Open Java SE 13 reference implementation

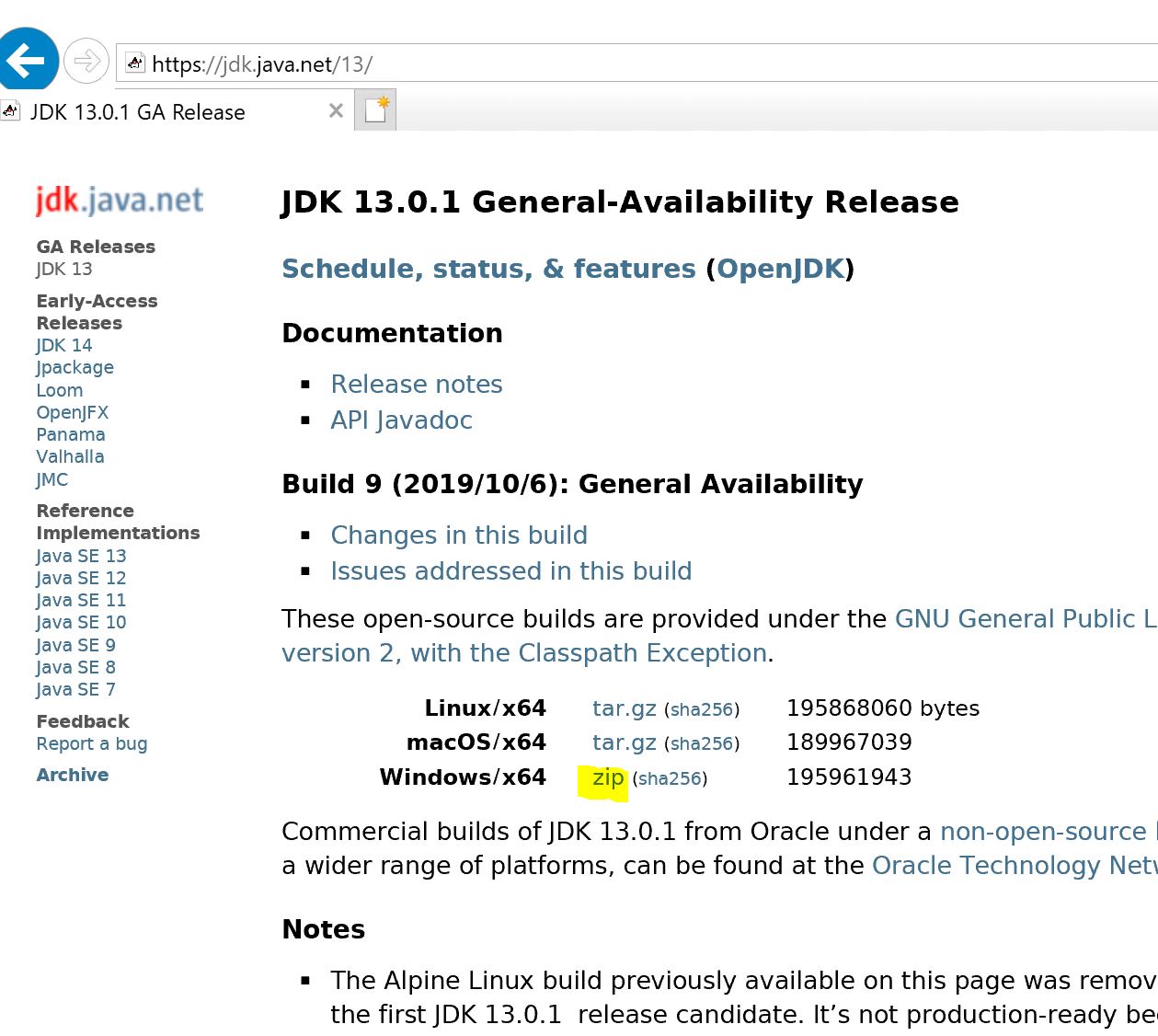tap(81, 556)
